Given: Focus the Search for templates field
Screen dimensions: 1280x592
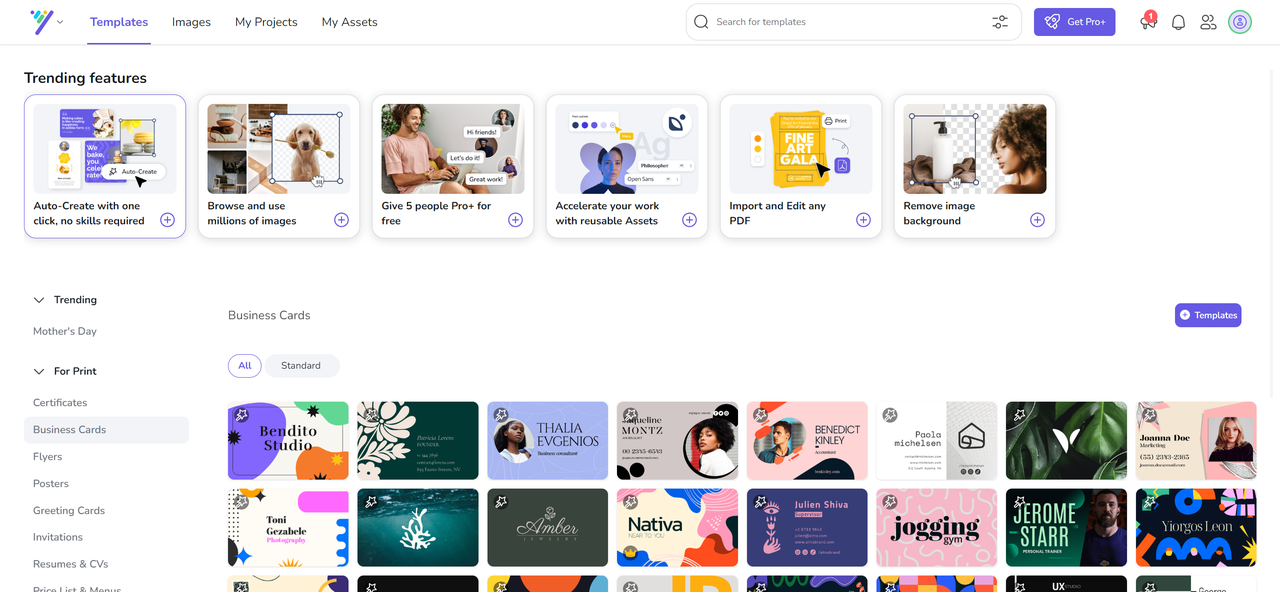Looking at the screenshot, I should tap(853, 22).
